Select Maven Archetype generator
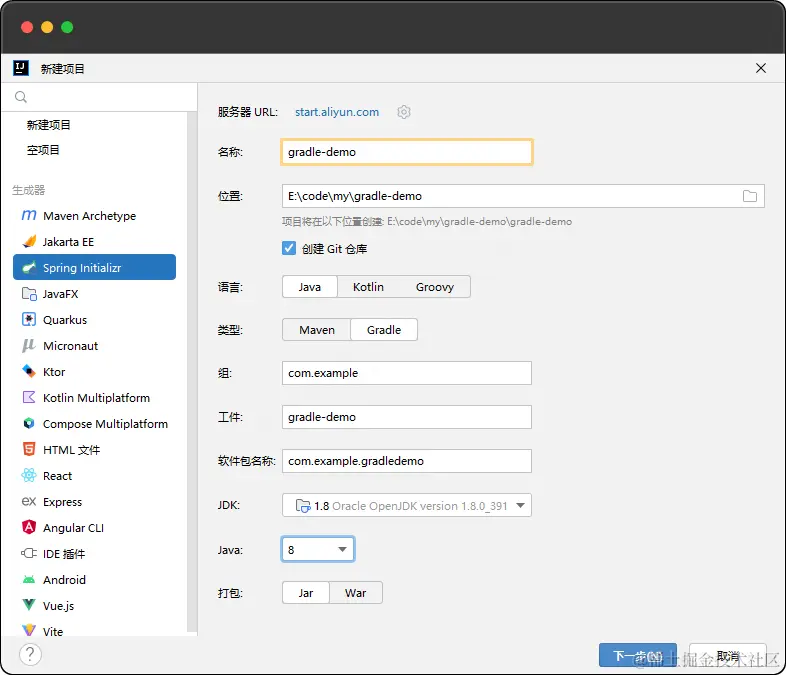 pos(94,215)
